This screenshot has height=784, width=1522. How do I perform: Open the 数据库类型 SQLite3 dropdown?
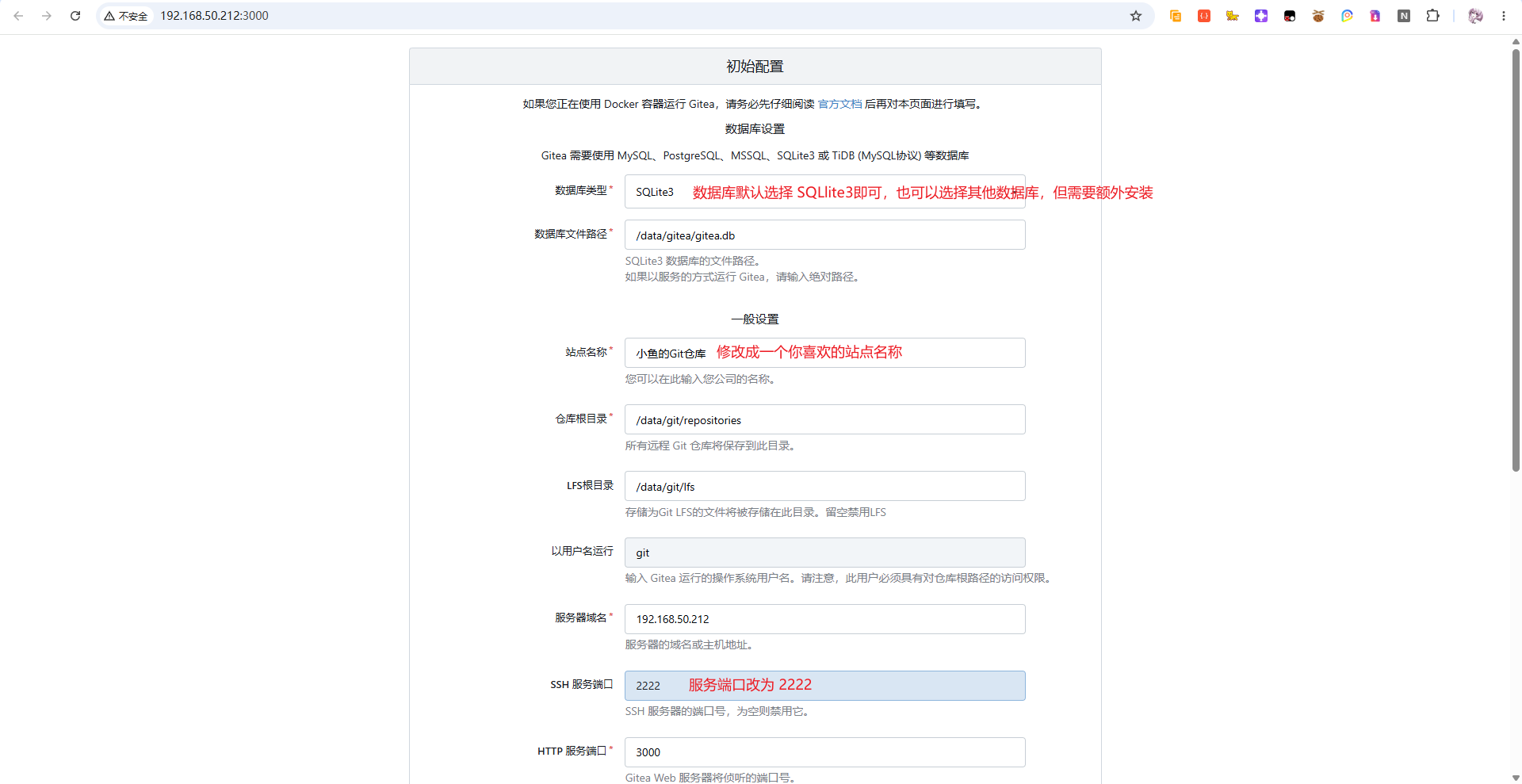point(824,192)
